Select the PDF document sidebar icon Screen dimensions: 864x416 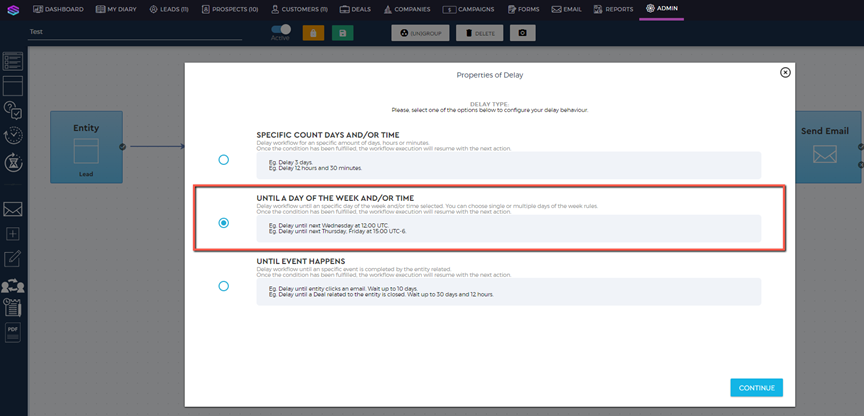coord(13,331)
